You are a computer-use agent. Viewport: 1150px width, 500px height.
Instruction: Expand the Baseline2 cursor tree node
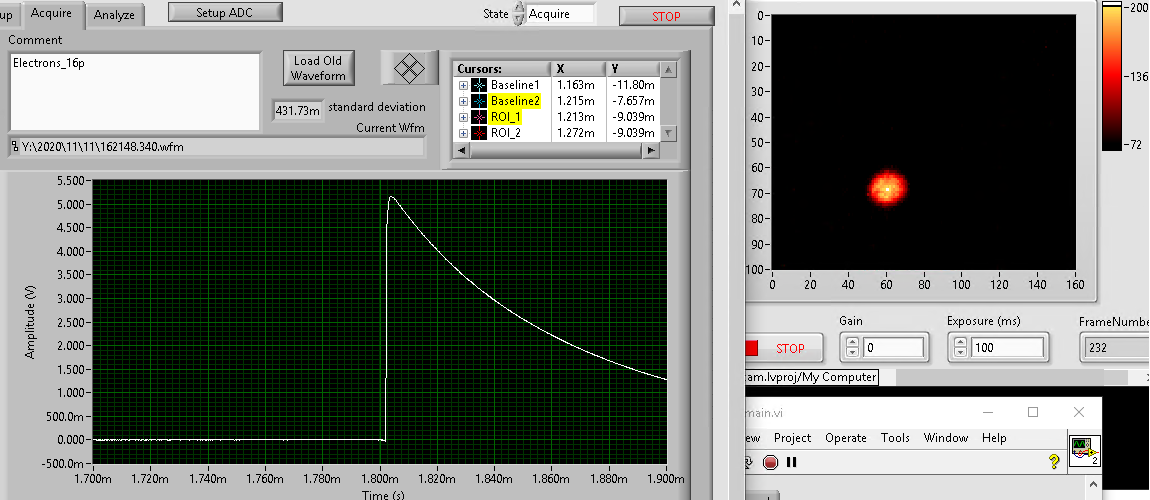coord(463,101)
